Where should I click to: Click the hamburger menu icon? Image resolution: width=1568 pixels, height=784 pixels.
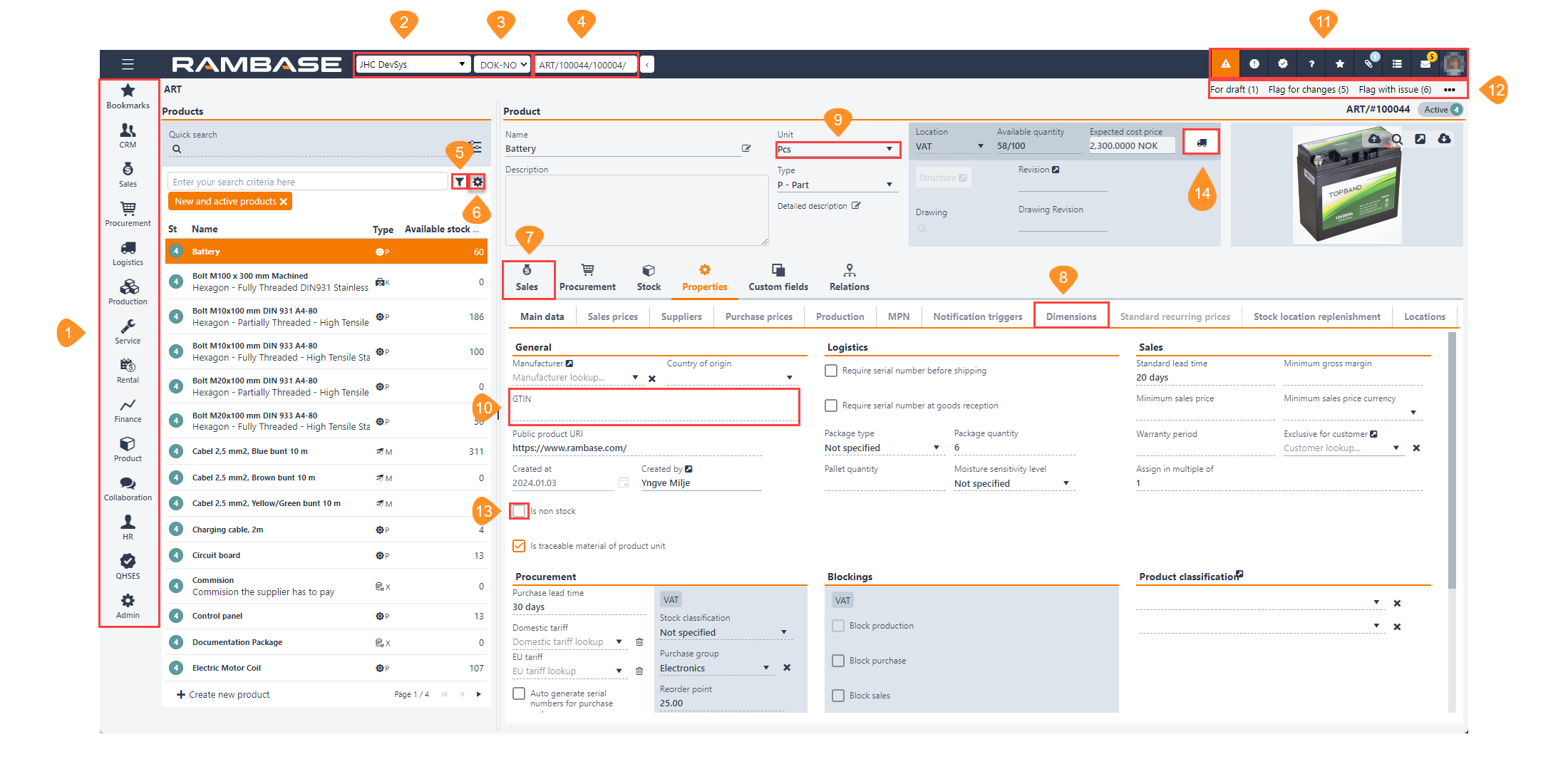click(x=128, y=64)
